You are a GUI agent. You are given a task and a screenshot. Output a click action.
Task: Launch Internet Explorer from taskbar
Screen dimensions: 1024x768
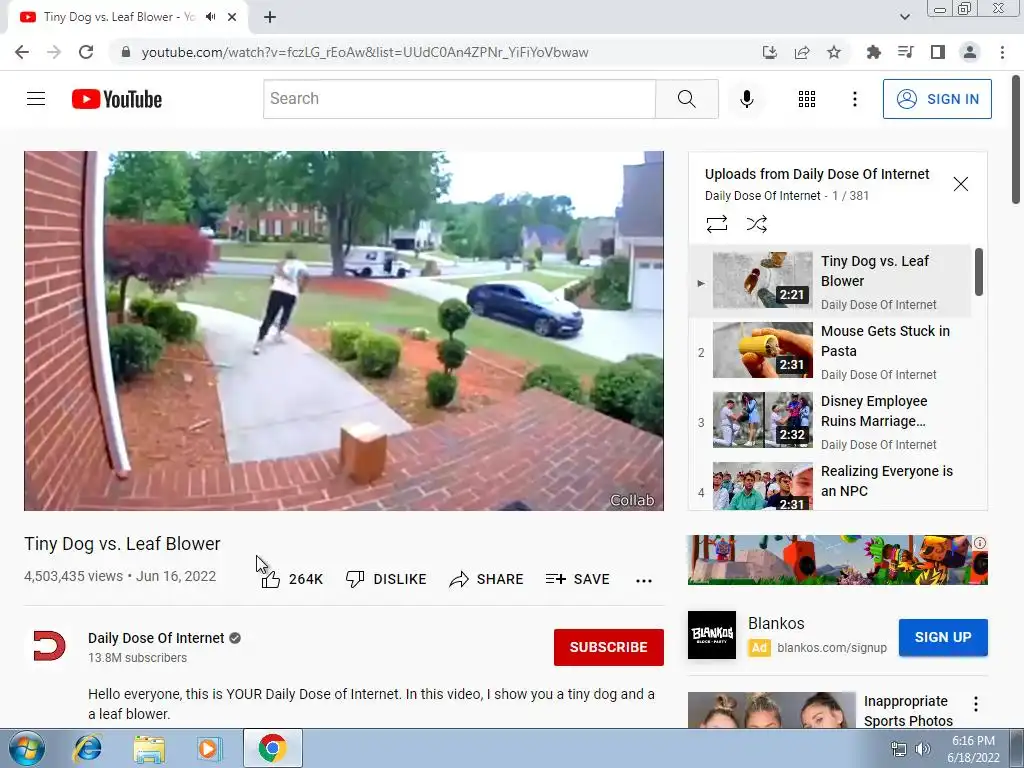pyautogui.click(x=88, y=748)
